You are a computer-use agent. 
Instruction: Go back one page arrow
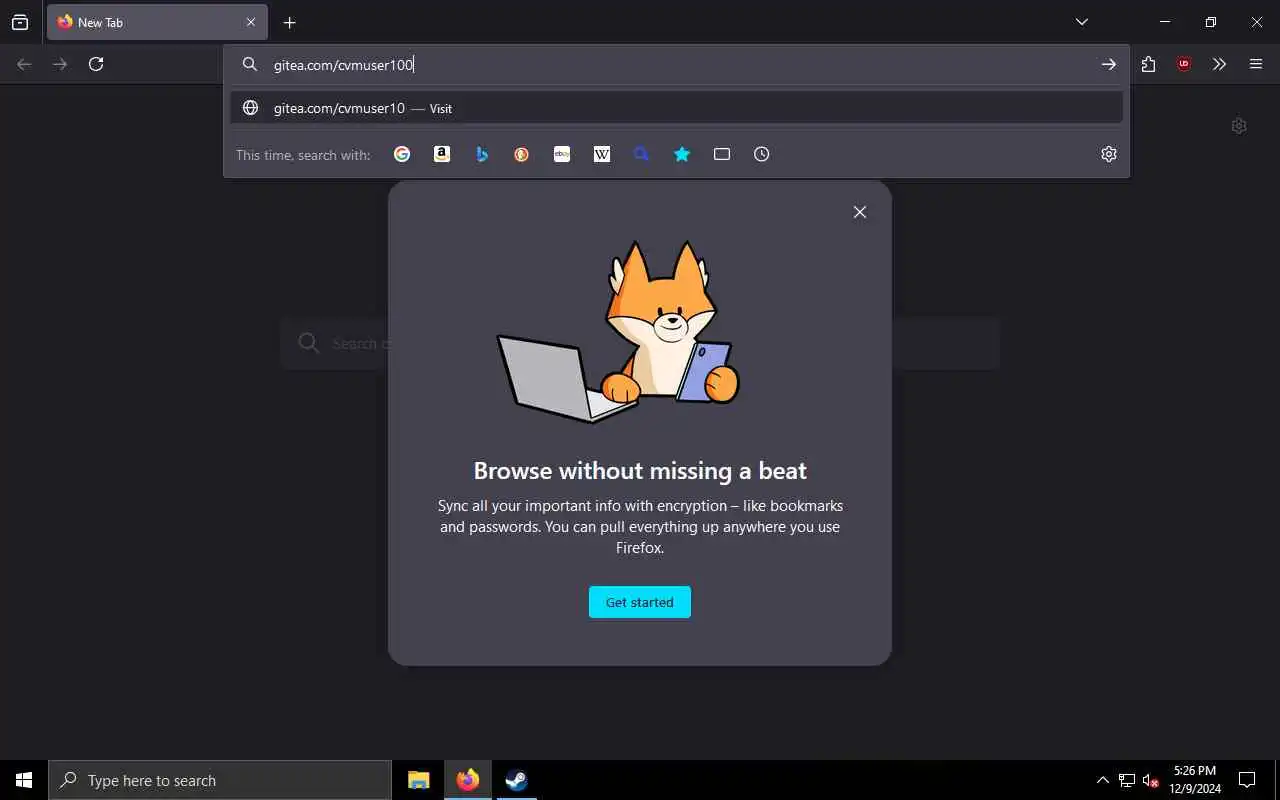pyautogui.click(x=24, y=64)
